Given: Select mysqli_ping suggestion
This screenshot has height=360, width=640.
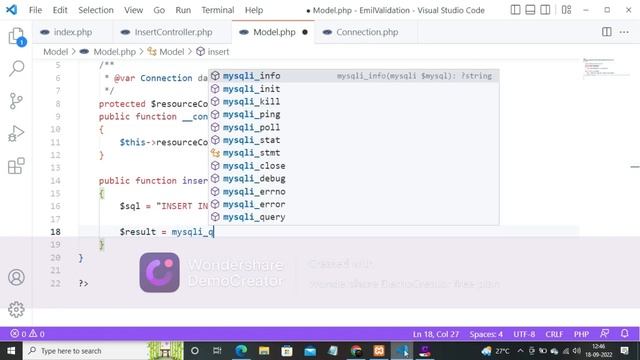Looking at the screenshot, I should tap(354, 114).
